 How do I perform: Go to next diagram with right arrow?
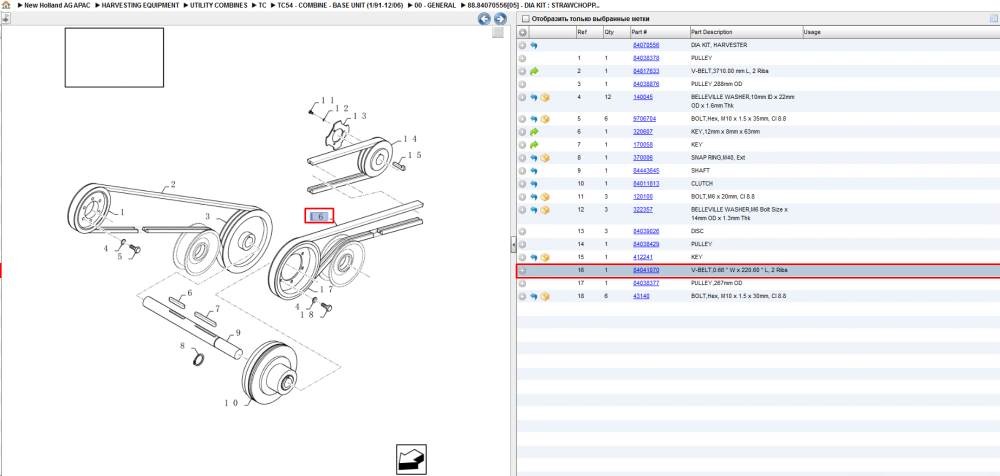click(501, 19)
